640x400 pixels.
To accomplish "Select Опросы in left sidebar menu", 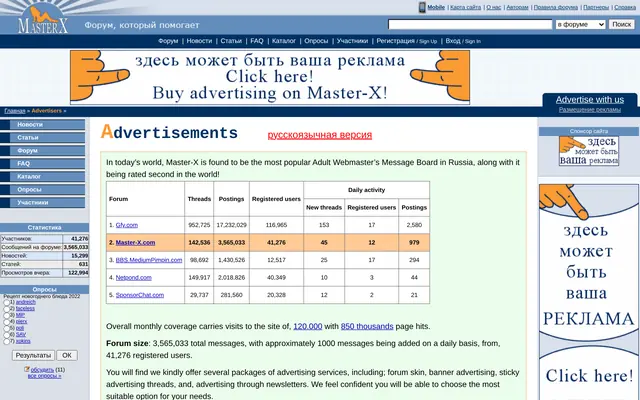I will click(42, 190).
